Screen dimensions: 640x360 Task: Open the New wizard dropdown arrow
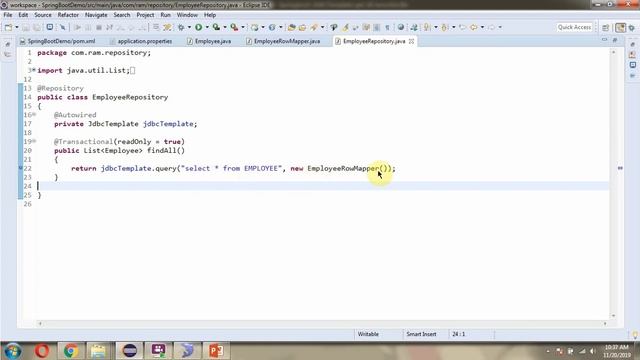(17, 27)
